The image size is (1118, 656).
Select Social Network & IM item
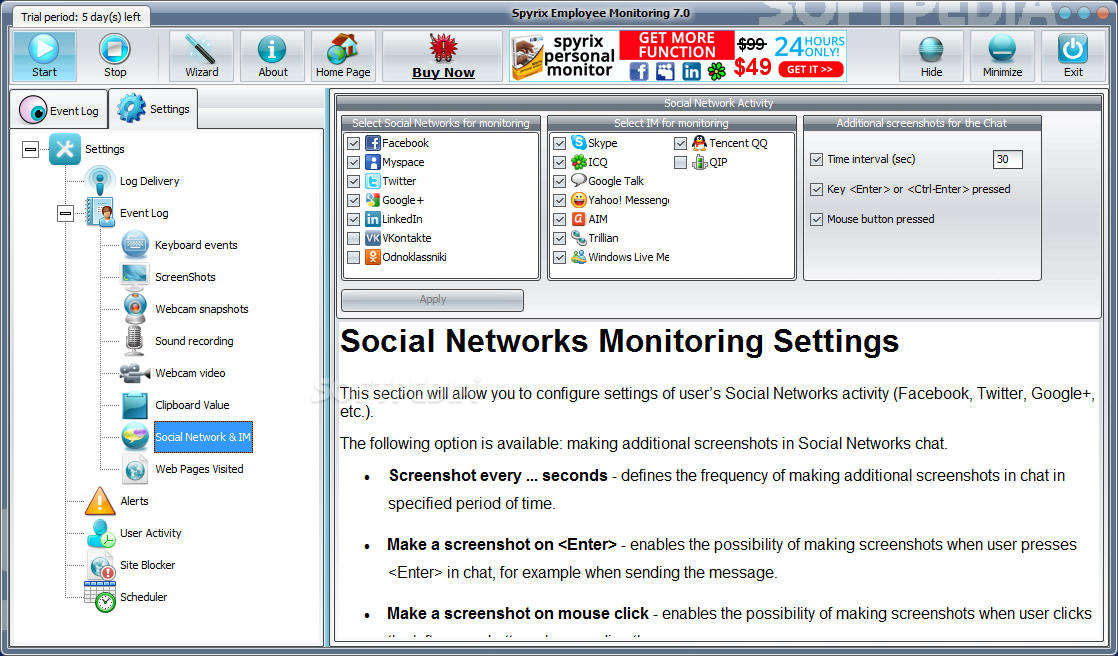click(x=203, y=437)
